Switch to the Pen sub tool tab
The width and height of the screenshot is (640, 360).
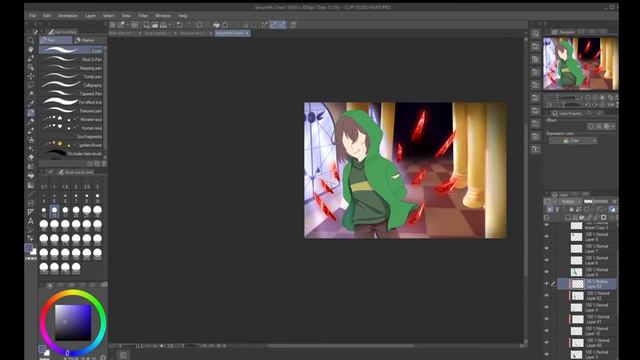tap(56, 40)
